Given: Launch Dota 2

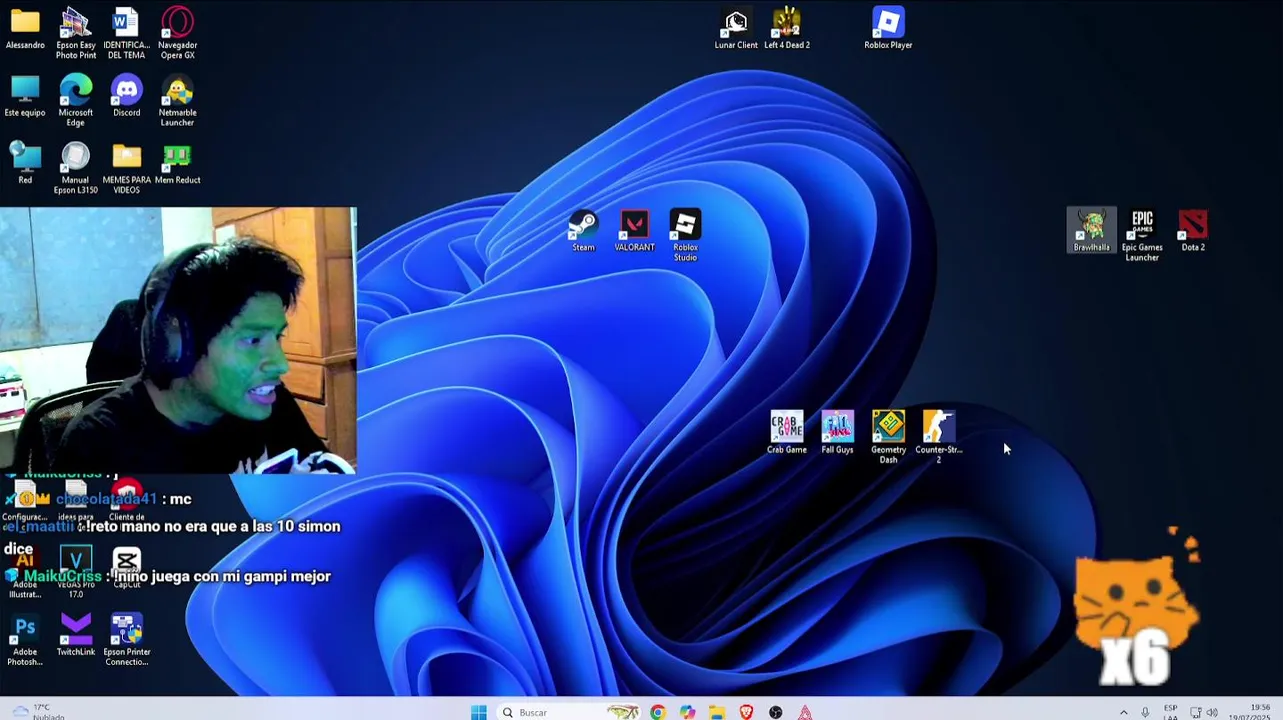Looking at the screenshot, I should coord(1193,231).
